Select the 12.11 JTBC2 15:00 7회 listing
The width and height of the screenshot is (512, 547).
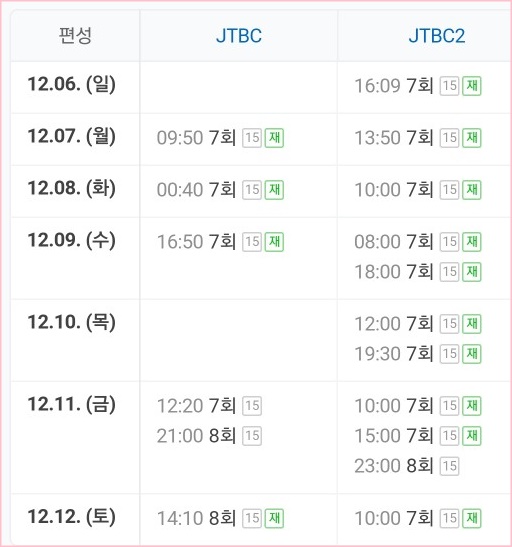click(x=418, y=436)
